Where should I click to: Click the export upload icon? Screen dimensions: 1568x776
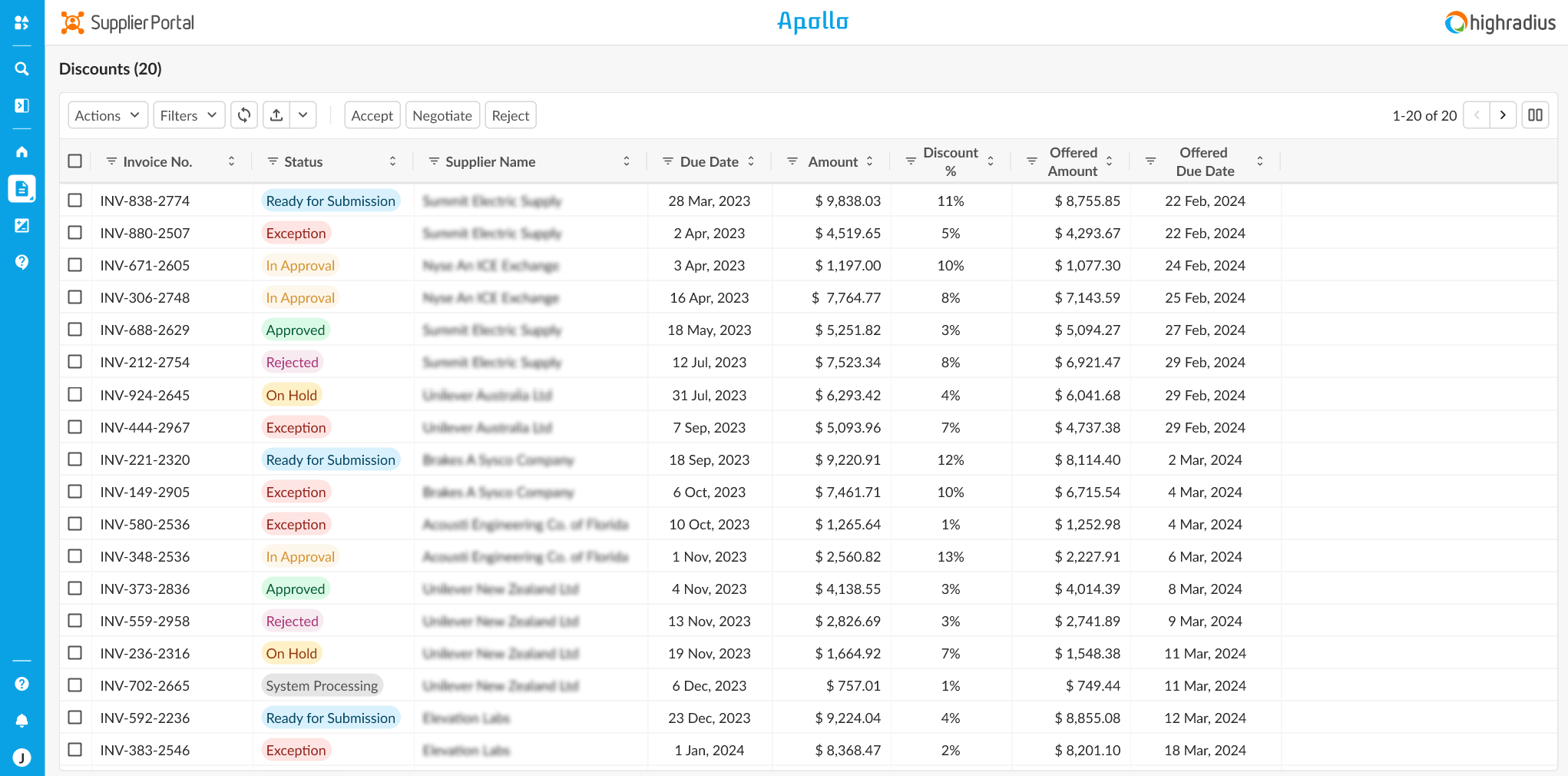(276, 115)
